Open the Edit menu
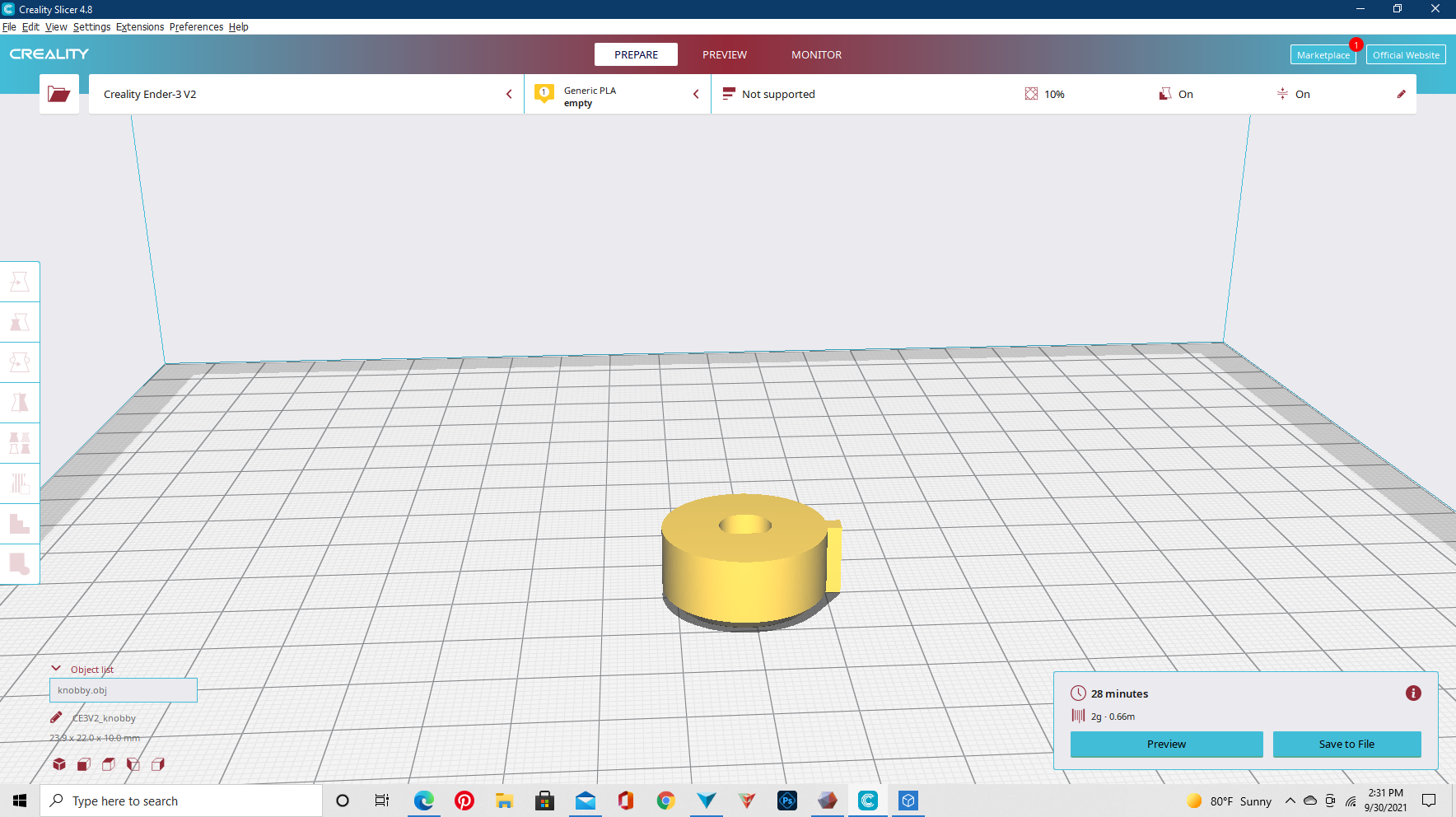The width and height of the screenshot is (1456, 817). click(x=30, y=26)
